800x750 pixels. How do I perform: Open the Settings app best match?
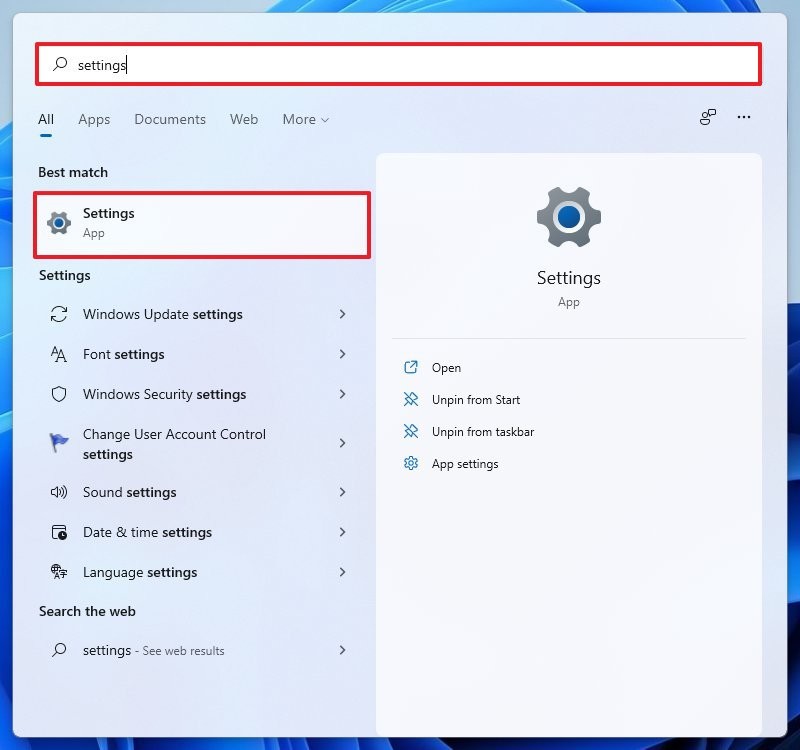(x=202, y=225)
